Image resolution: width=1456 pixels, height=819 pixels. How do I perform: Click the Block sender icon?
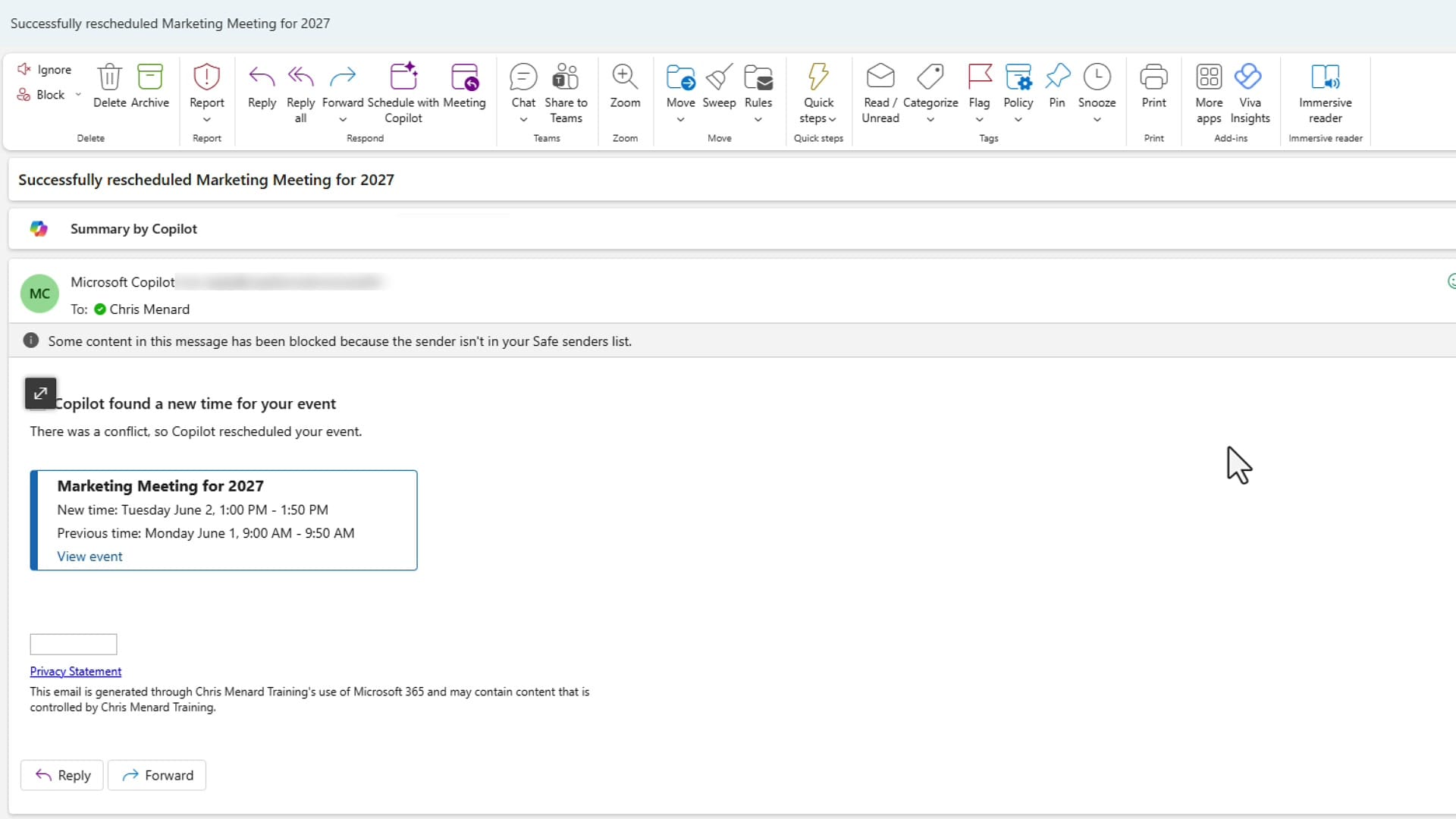coord(24,95)
